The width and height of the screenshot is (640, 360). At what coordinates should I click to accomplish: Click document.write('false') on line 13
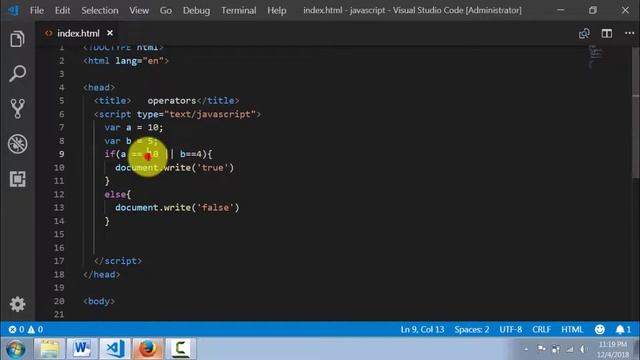177,207
